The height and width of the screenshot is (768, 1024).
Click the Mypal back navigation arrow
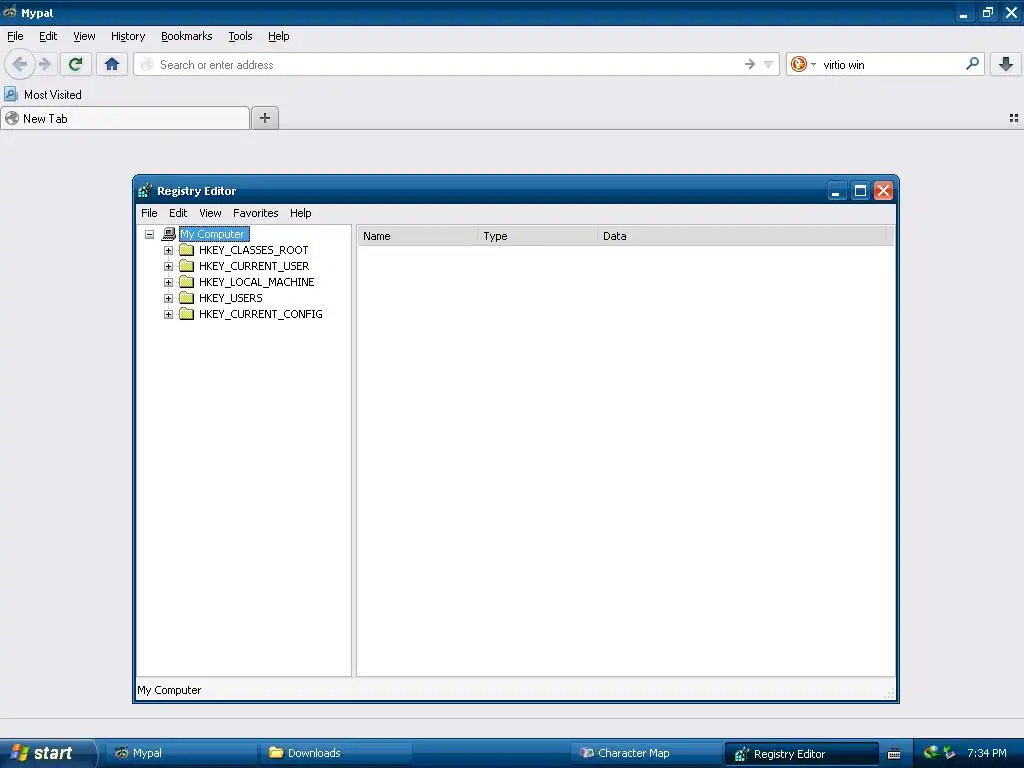20,64
